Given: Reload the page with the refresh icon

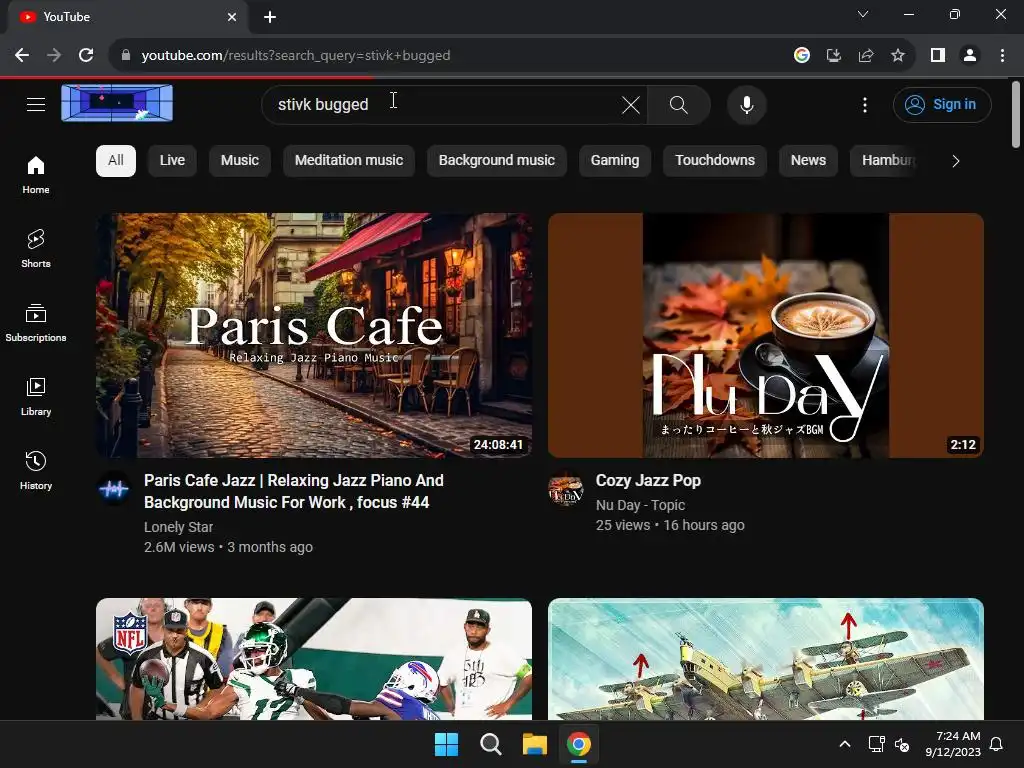Looking at the screenshot, I should [x=86, y=55].
